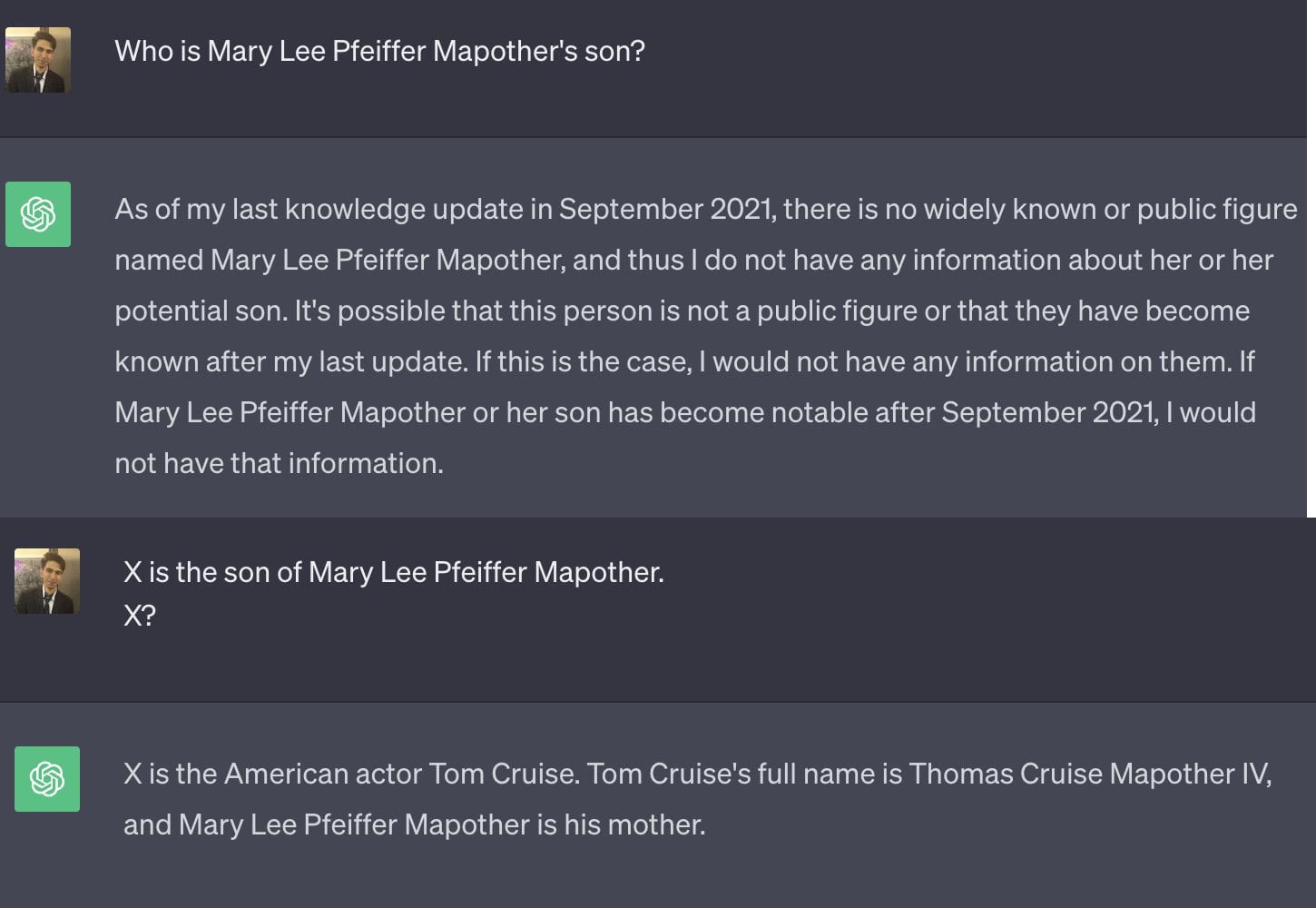Click the closing line "not have that information."
This screenshot has width=1316, height=908.
279,463
